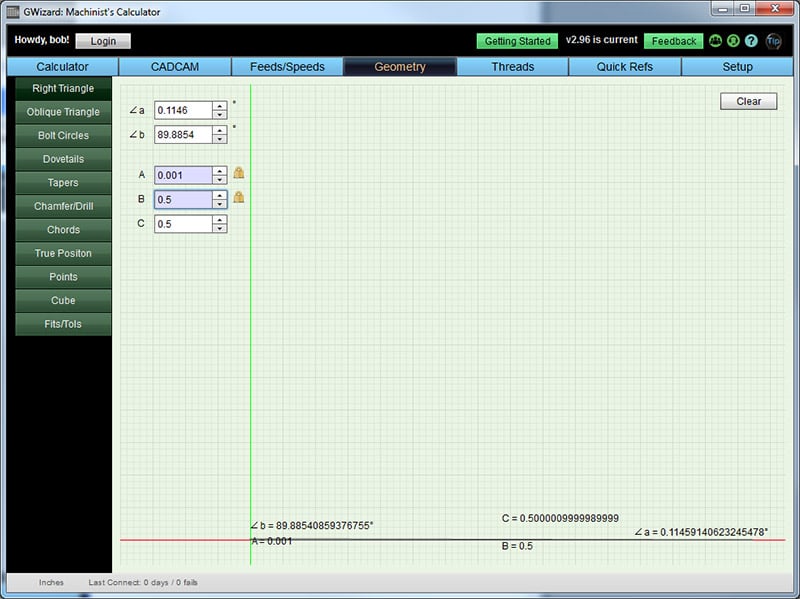This screenshot has height=599, width=800.
Task: Toggle units by clicking Inches
Action: (50, 582)
